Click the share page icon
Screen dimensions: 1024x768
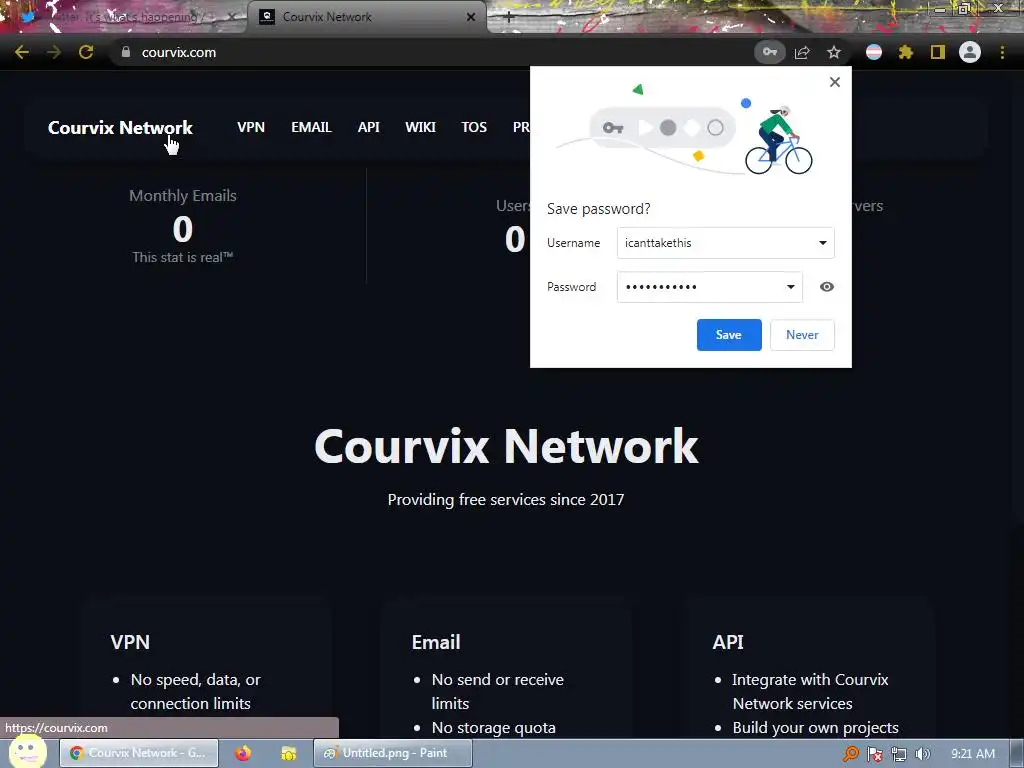[802, 52]
